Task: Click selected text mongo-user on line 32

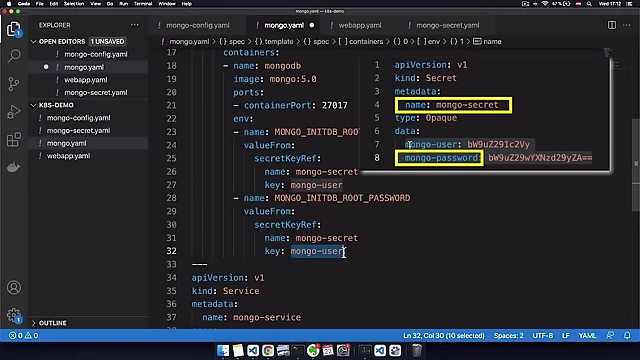Action: click(317, 251)
